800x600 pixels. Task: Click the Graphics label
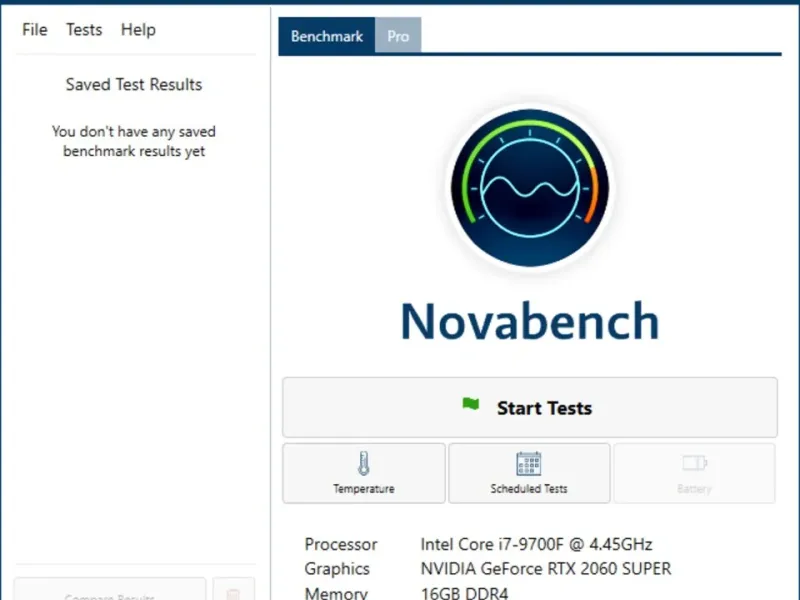[x=337, y=568]
